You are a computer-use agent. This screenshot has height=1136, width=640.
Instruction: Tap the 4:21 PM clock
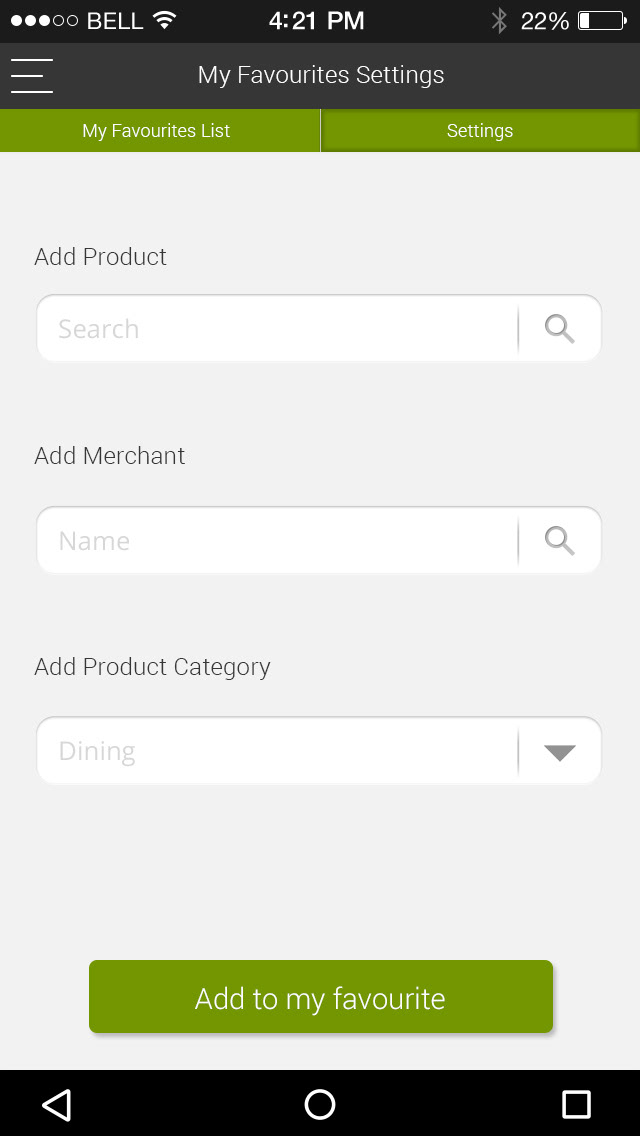point(316,20)
